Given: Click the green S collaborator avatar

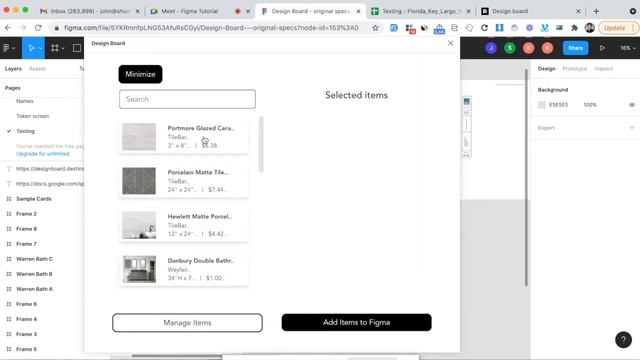Looking at the screenshot, I should (509, 48).
